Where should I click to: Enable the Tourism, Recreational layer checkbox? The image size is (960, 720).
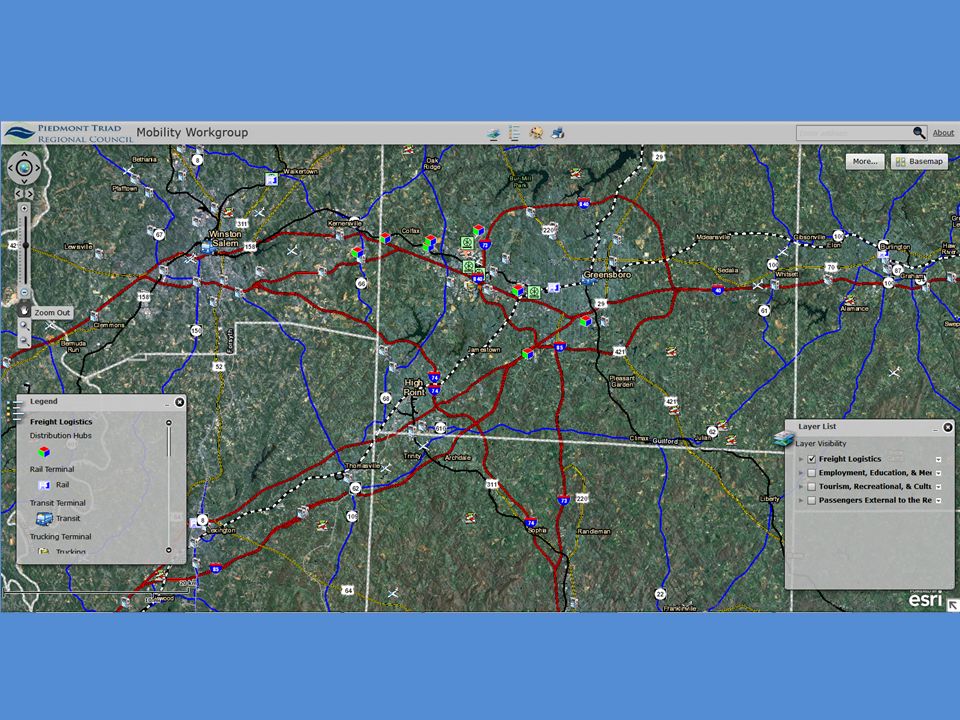coord(812,486)
